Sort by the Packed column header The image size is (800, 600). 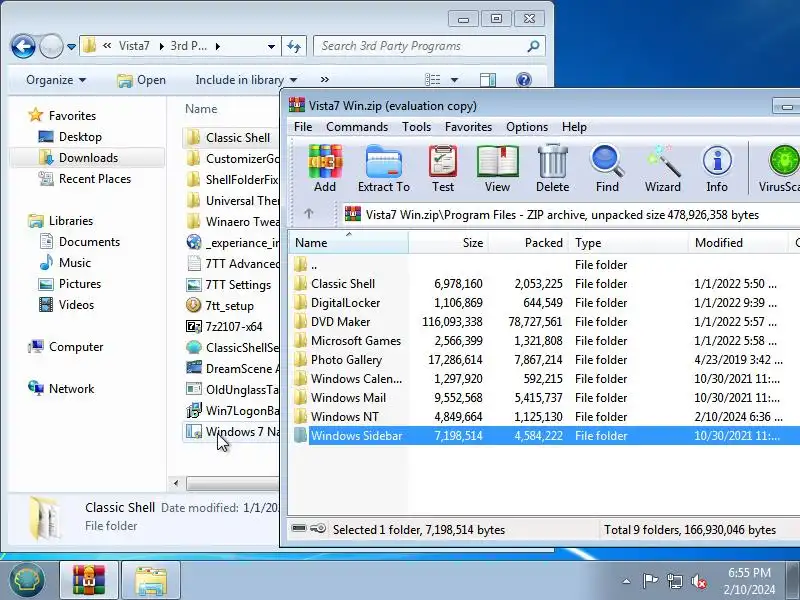coord(529,242)
